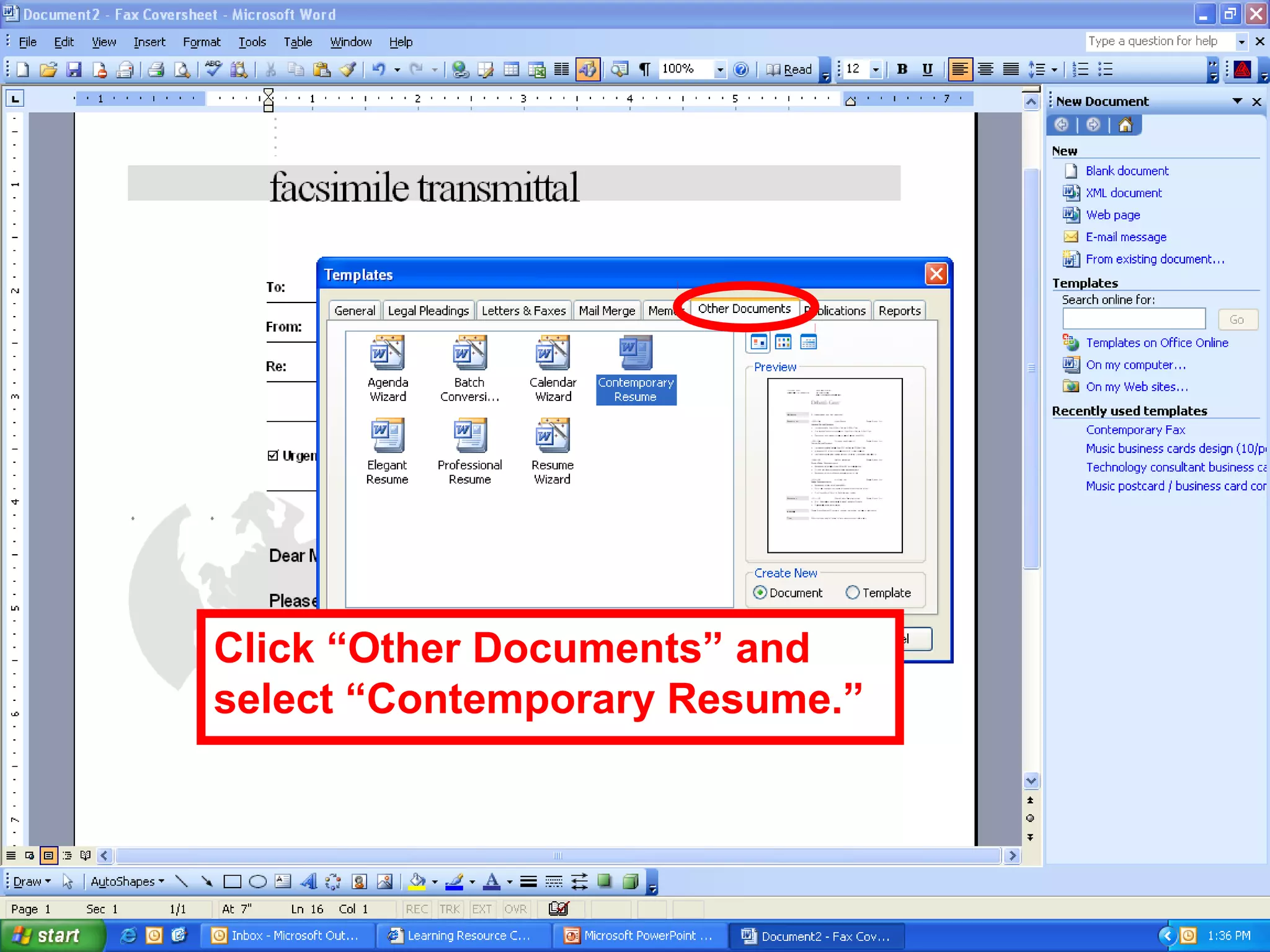This screenshot has width=1270, height=952.
Task: Click the Paste clipboard icon
Action: (x=321, y=69)
